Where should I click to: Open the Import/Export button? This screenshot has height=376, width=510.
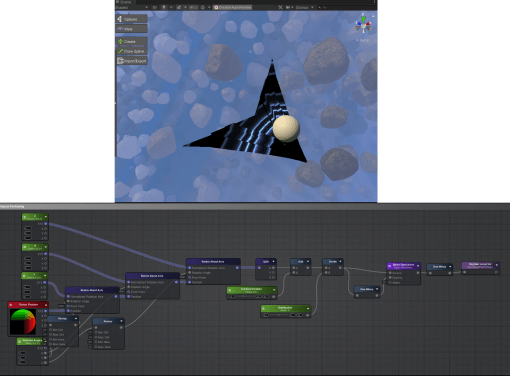pos(132,61)
